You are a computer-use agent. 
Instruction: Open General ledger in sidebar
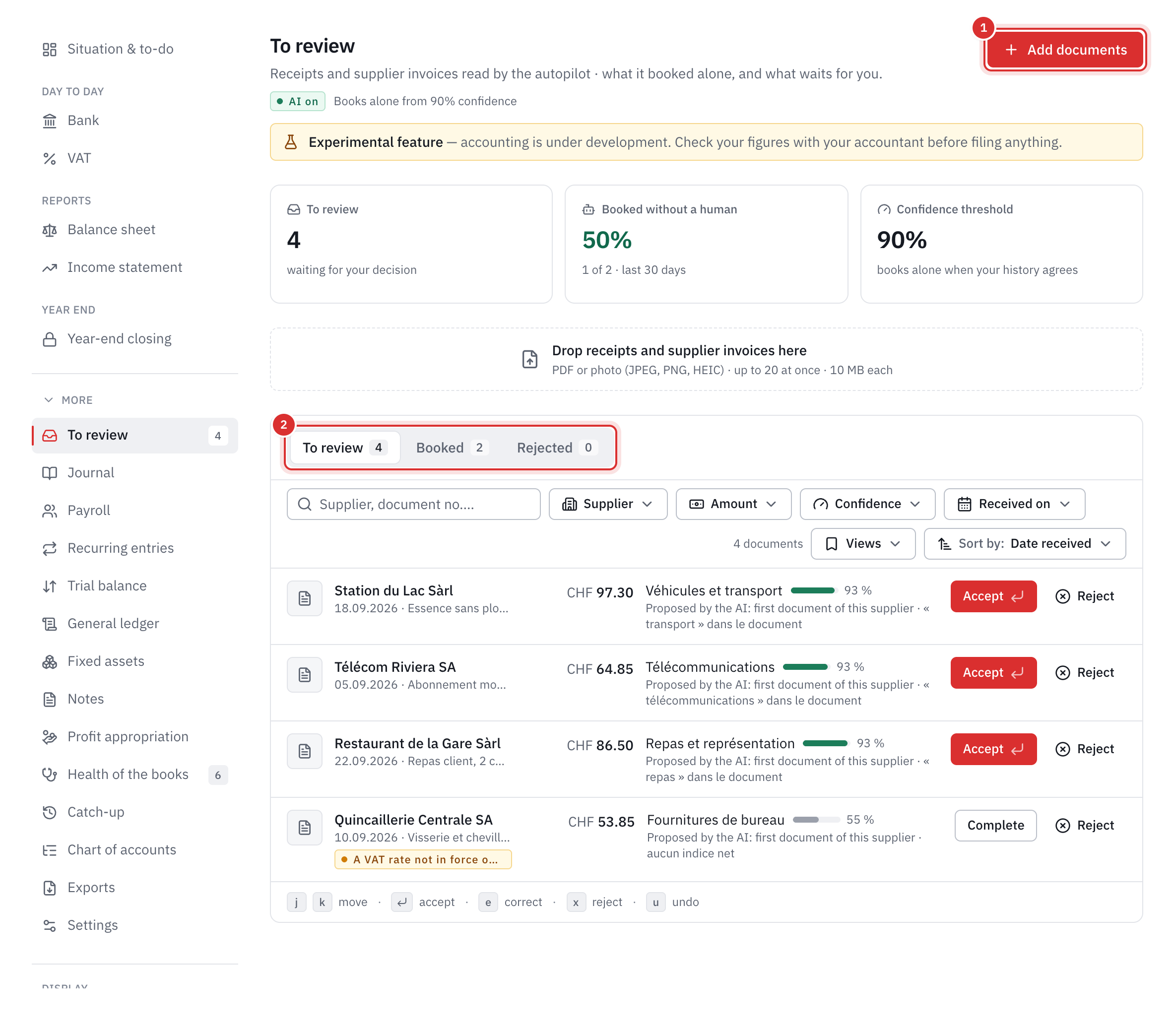click(134, 624)
